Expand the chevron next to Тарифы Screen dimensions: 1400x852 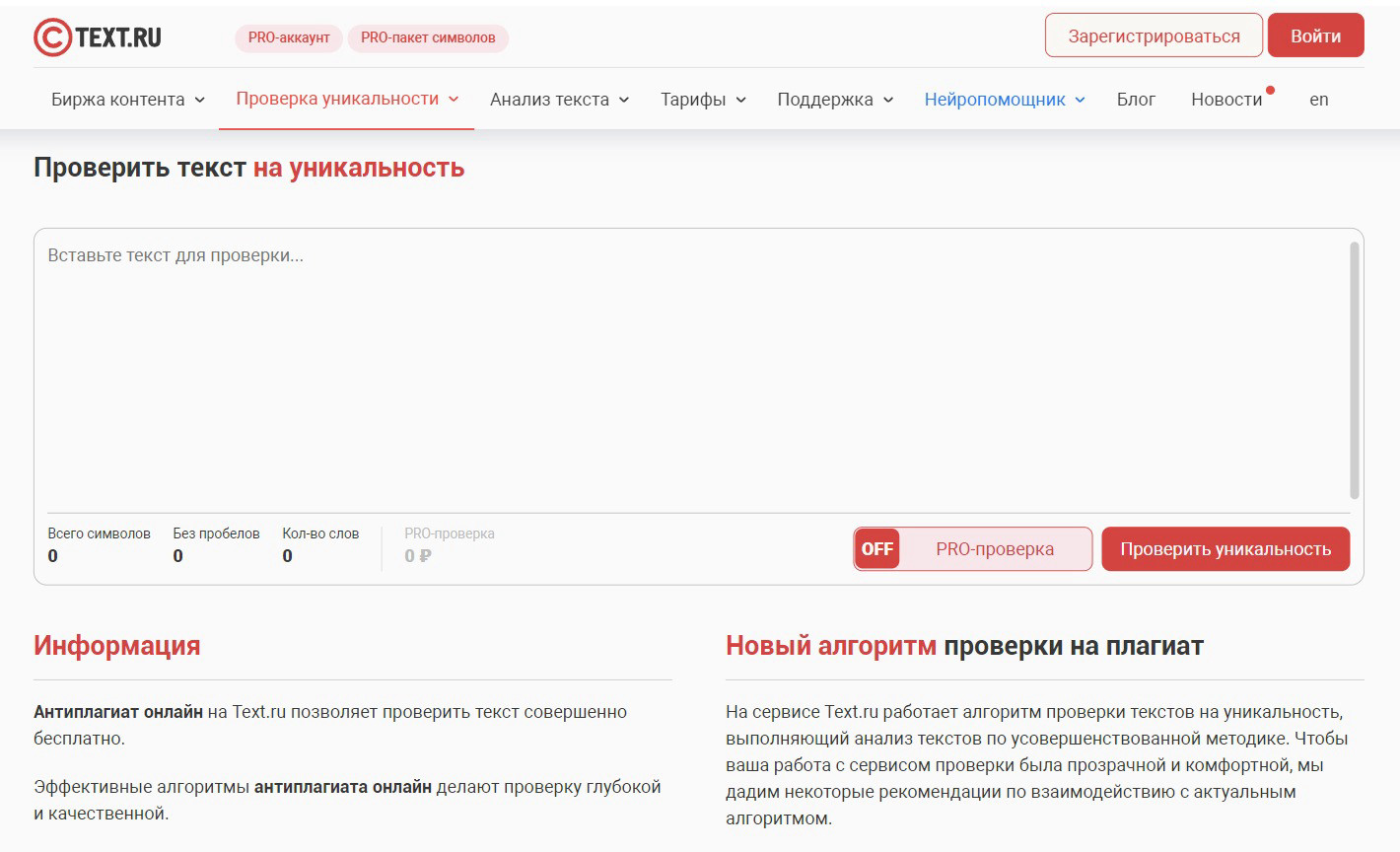tap(740, 100)
